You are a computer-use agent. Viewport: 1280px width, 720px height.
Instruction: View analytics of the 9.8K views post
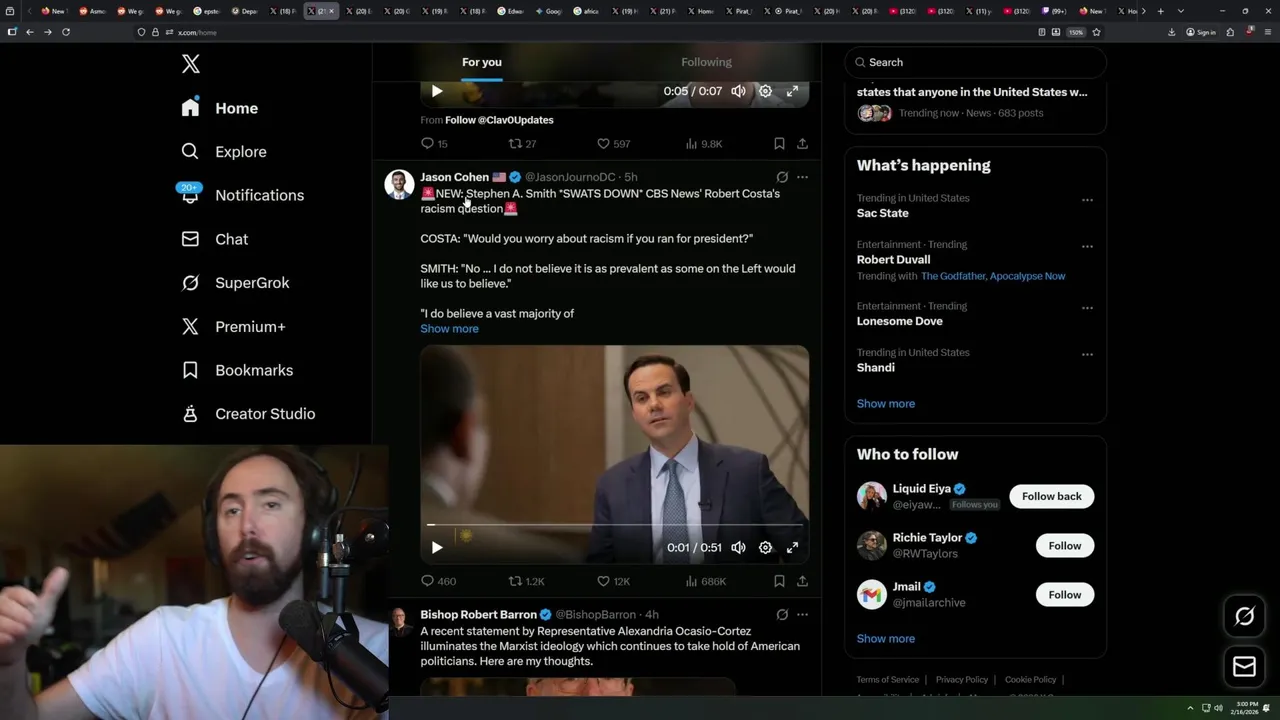pos(704,144)
